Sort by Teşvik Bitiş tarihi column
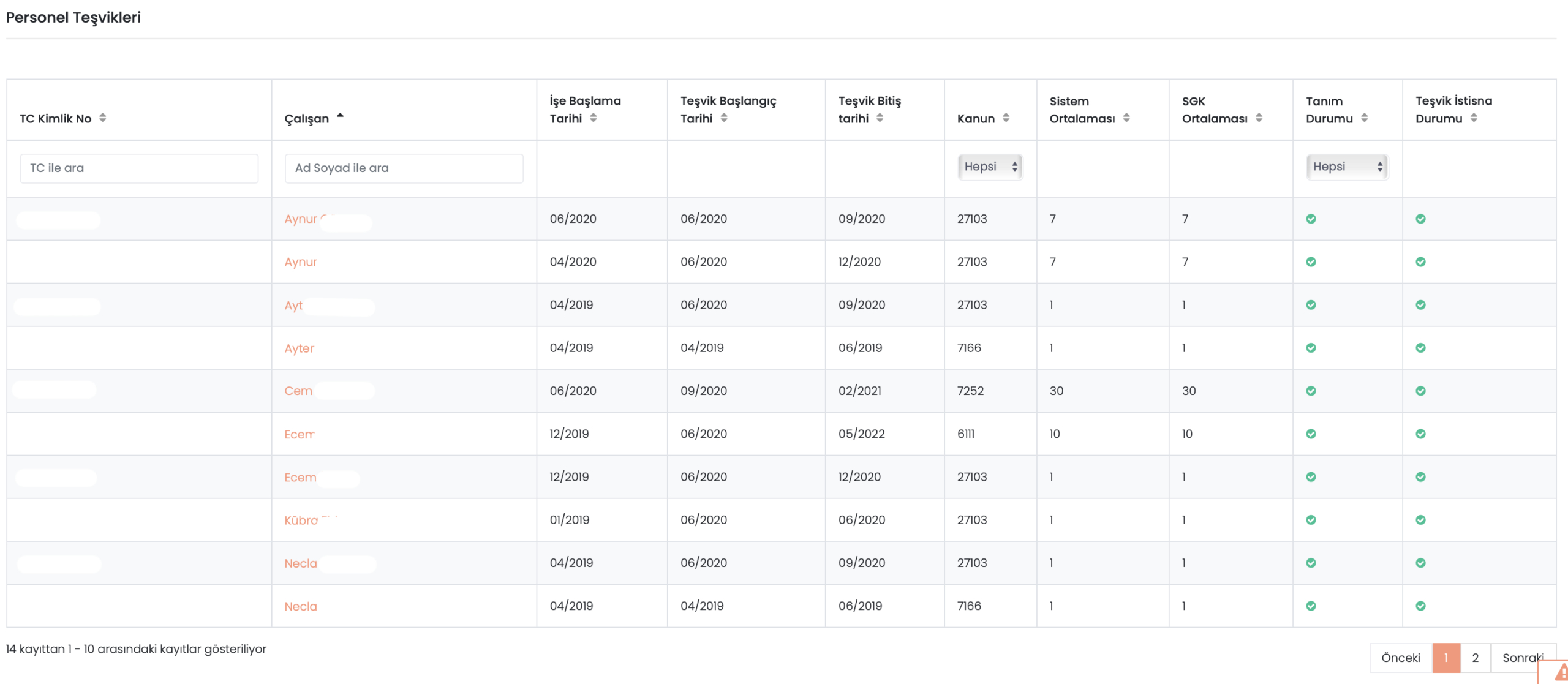1568x684 pixels. pyautogui.click(x=880, y=118)
